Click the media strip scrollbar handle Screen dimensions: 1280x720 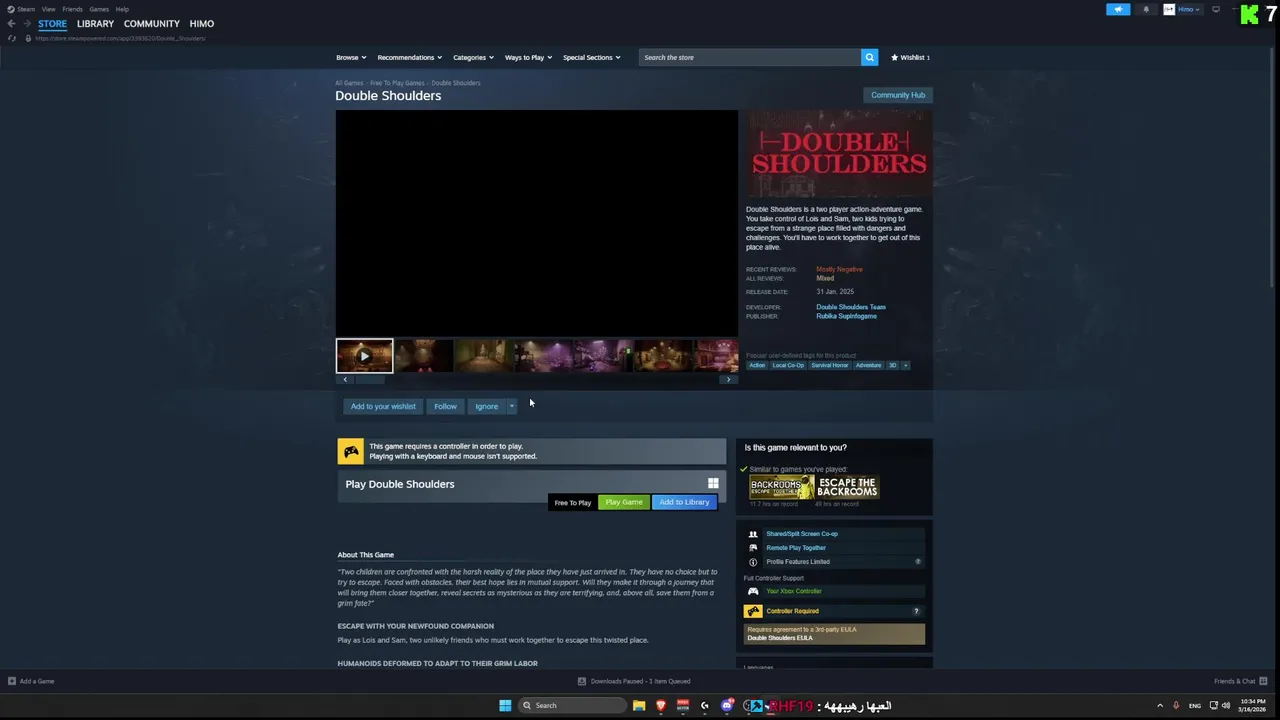click(x=370, y=380)
